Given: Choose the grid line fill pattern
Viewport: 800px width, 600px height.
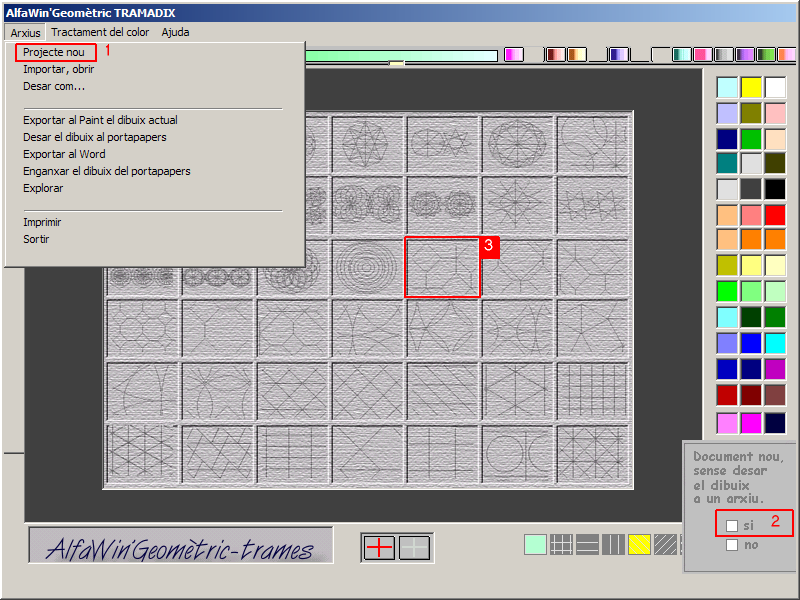Looking at the screenshot, I should [x=561, y=544].
